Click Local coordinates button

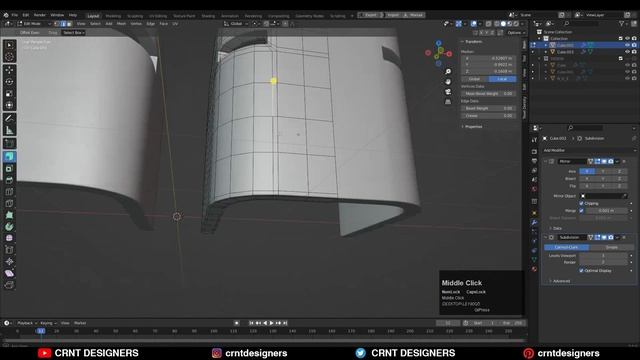(x=502, y=79)
